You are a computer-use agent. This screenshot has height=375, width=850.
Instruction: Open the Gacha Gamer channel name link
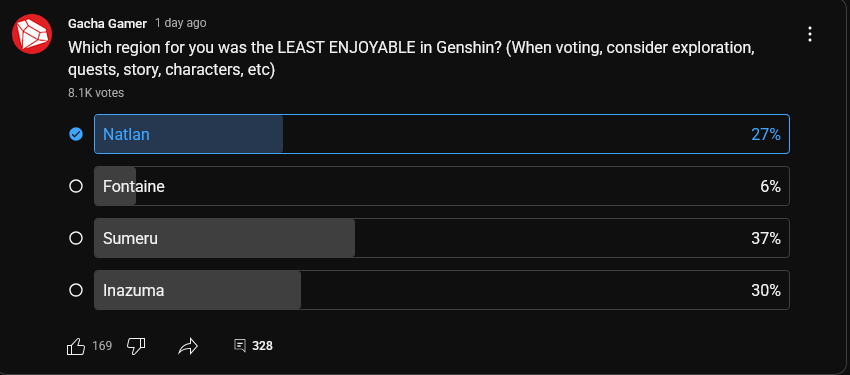tap(107, 23)
